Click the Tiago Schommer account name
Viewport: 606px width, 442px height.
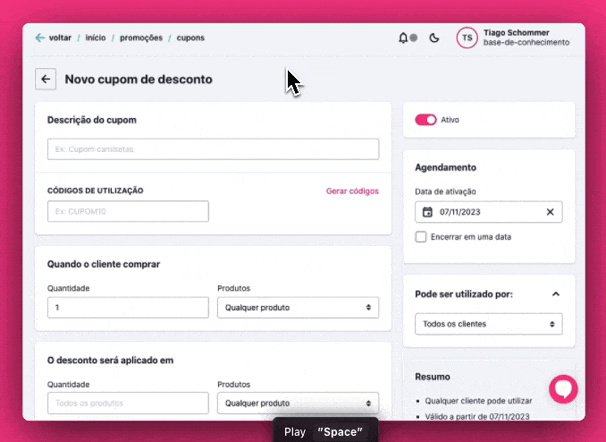click(516, 33)
